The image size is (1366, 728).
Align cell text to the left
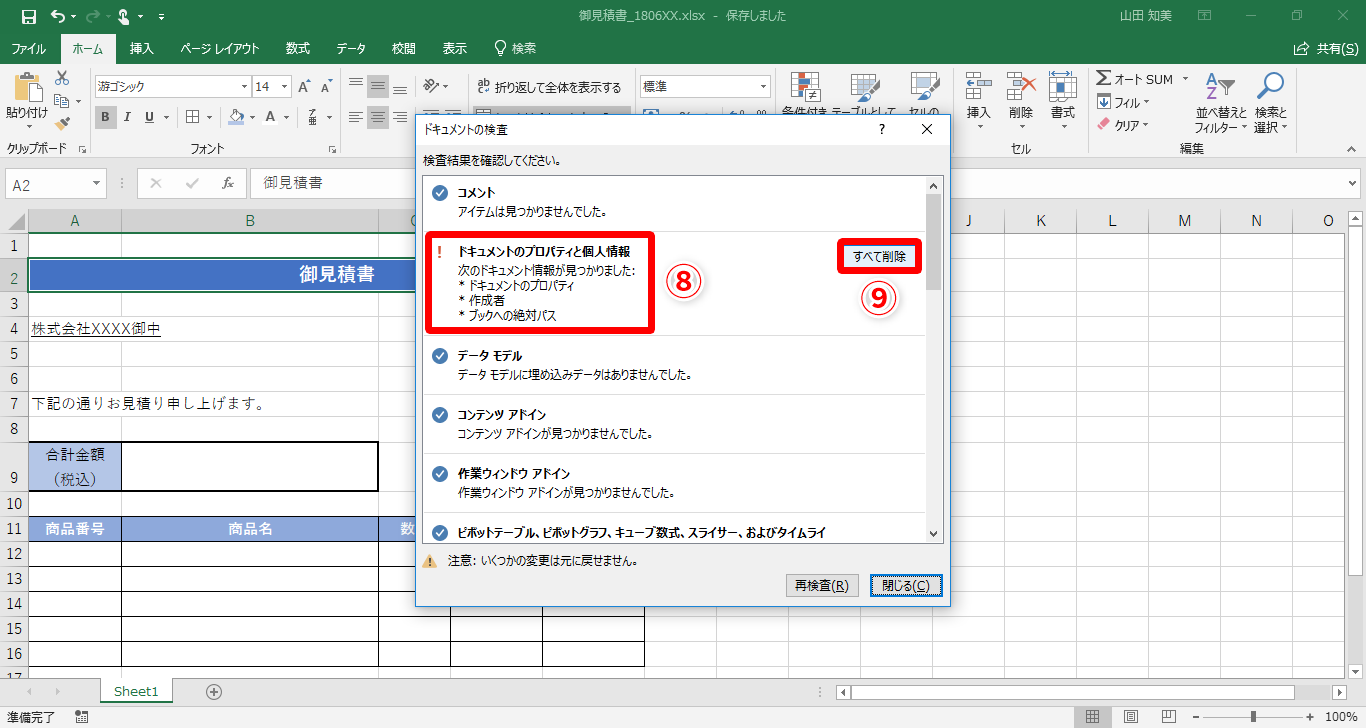tap(355, 117)
